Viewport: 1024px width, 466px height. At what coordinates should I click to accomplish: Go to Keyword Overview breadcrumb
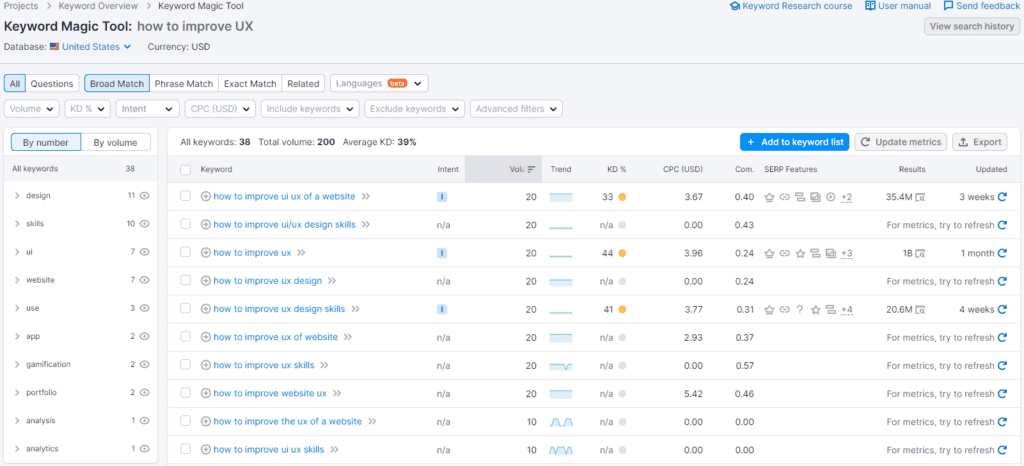point(98,6)
